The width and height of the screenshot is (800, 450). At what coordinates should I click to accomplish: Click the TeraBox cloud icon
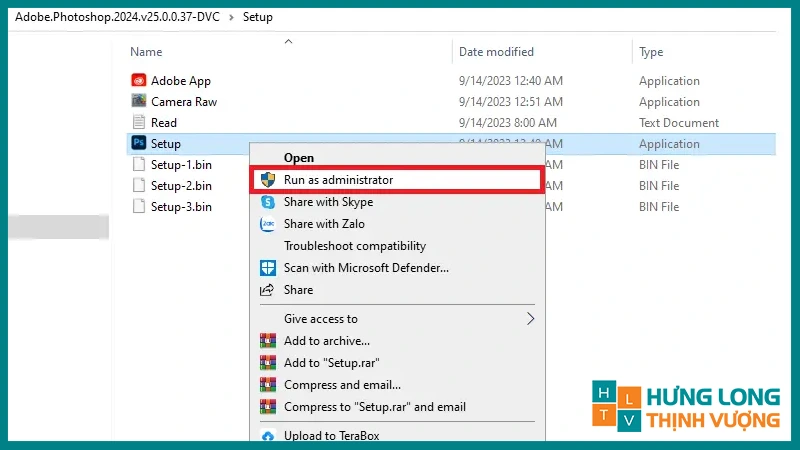tap(268, 436)
